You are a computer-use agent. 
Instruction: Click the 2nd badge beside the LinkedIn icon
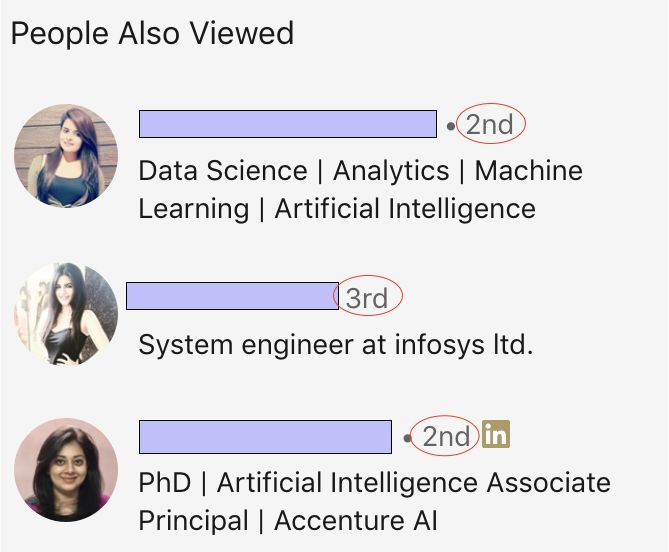pos(446,437)
